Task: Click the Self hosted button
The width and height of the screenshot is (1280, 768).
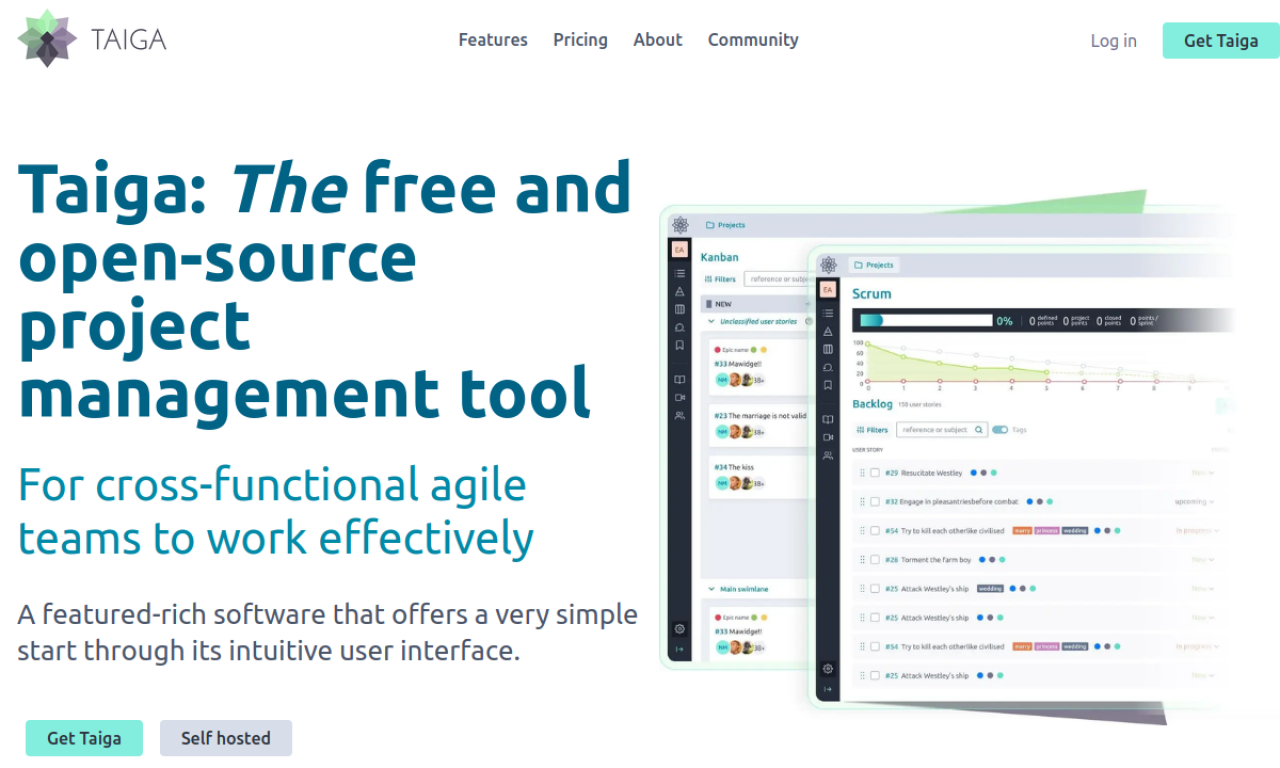Action: [226, 738]
